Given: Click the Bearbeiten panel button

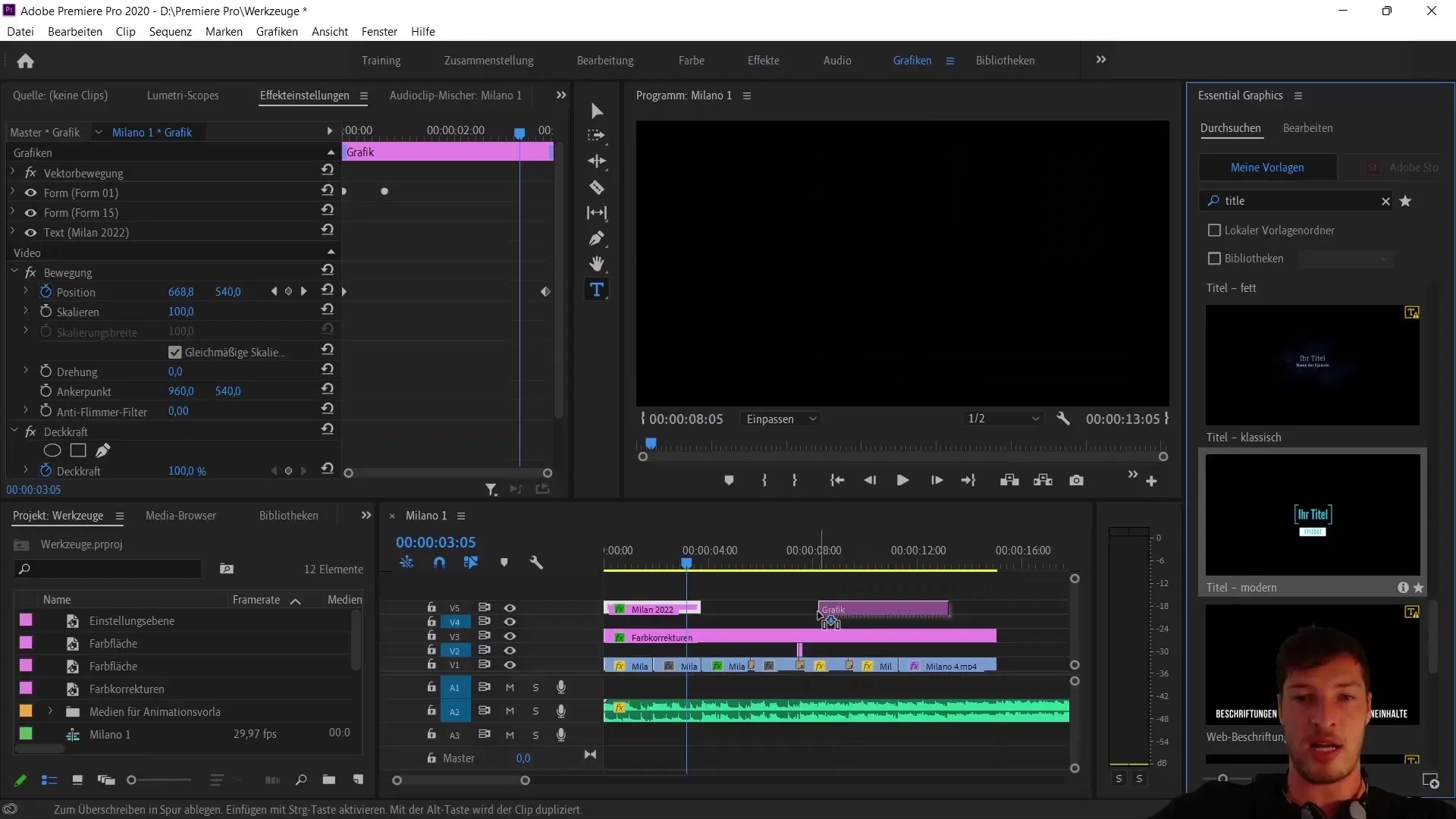Looking at the screenshot, I should point(1309,127).
